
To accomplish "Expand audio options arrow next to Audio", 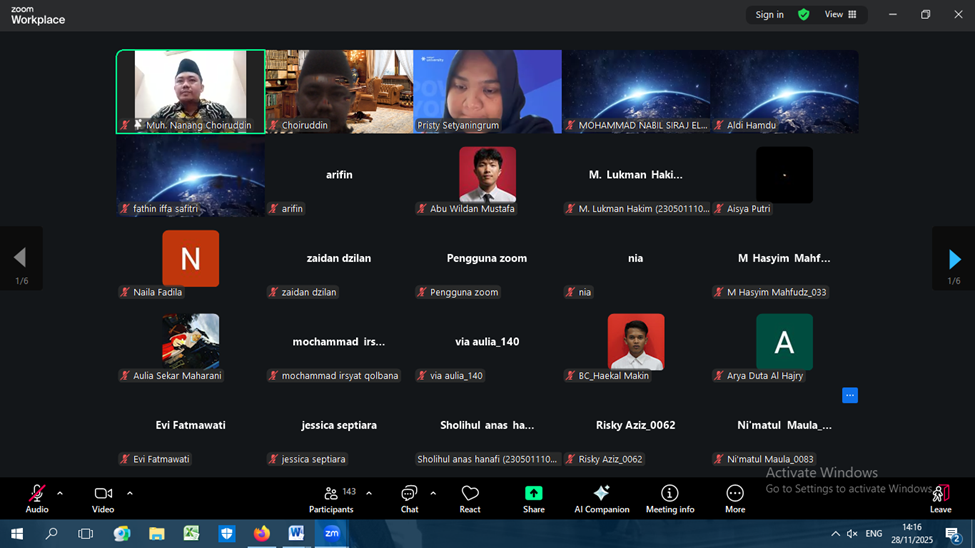I will [x=60, y=493].
